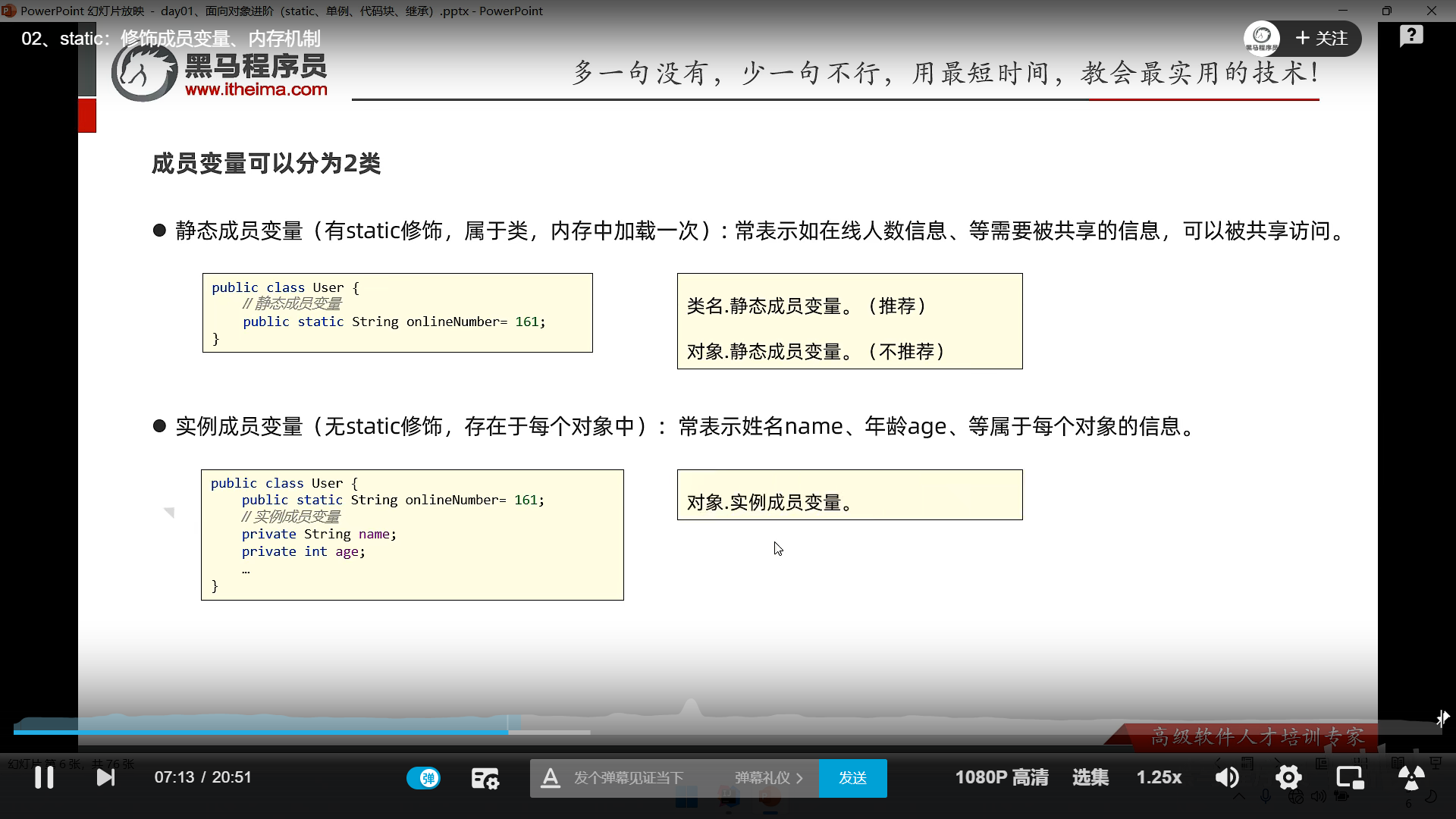Change the 1.25x playback speed
Image resolution: width=1456 pixels, height=819 pixels.
pos(1158,777)
